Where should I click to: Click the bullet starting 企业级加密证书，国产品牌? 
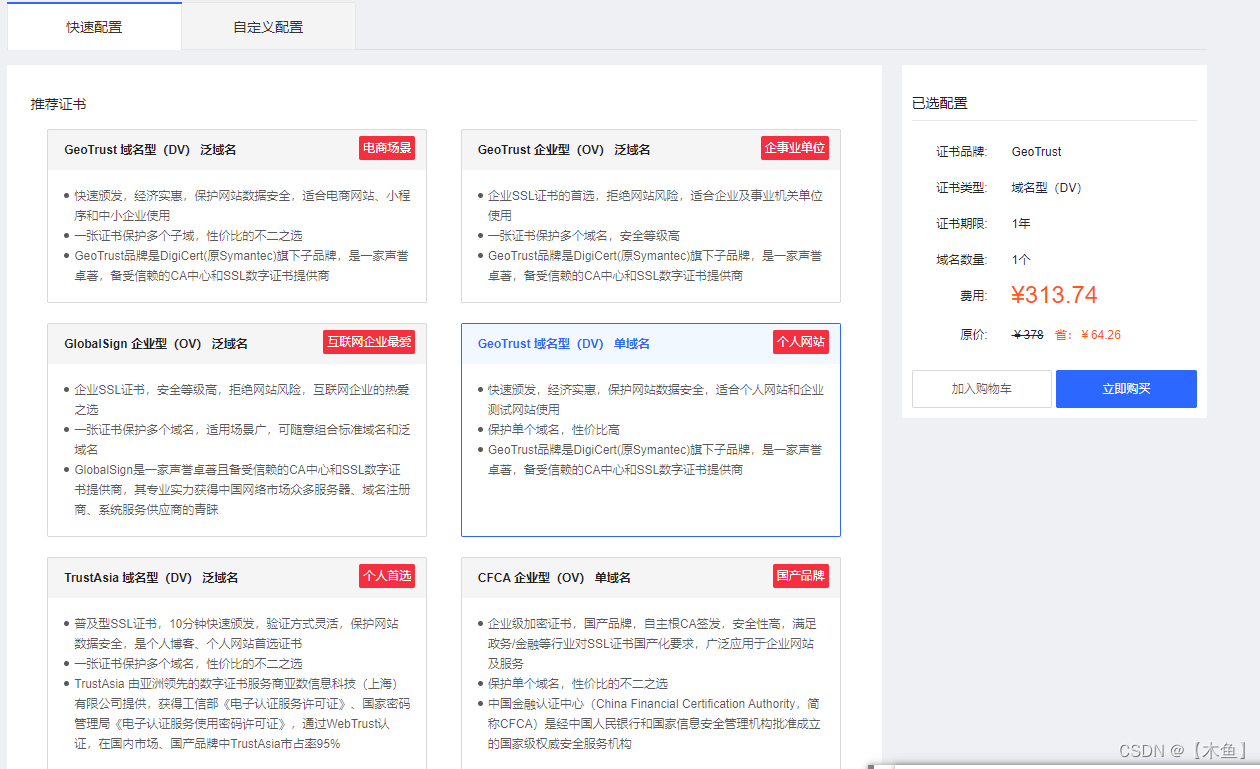pos(652,644)
